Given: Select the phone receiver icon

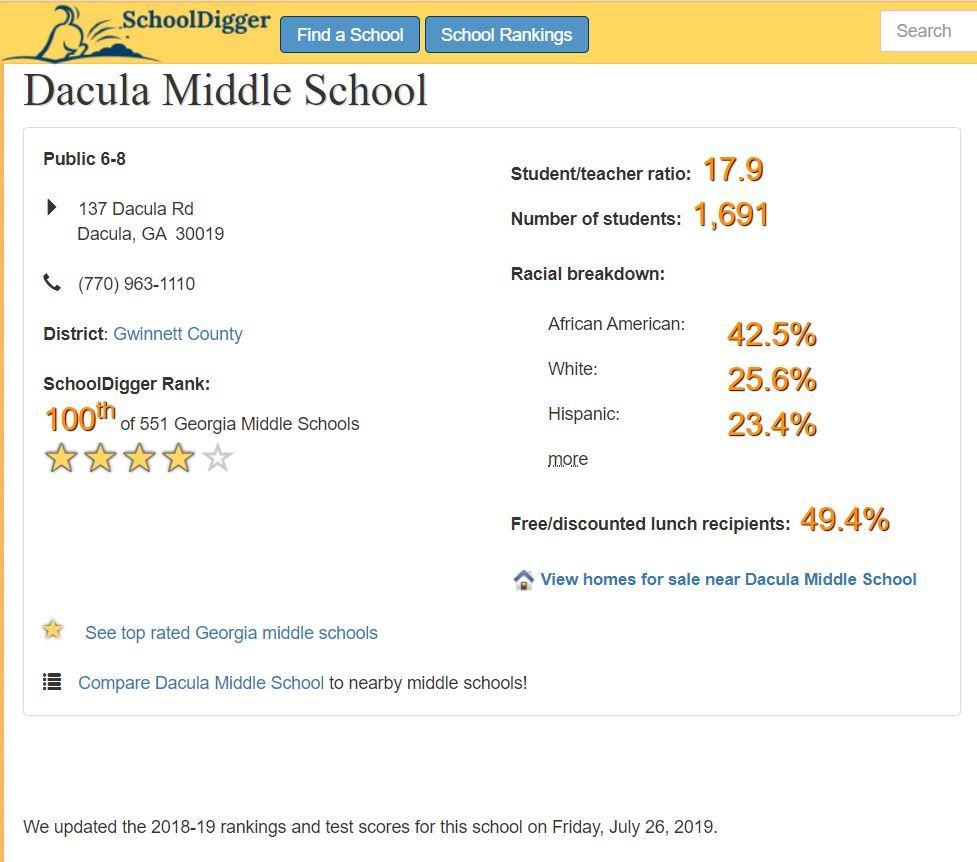Looking at the screenshot, I should point(53,282).
